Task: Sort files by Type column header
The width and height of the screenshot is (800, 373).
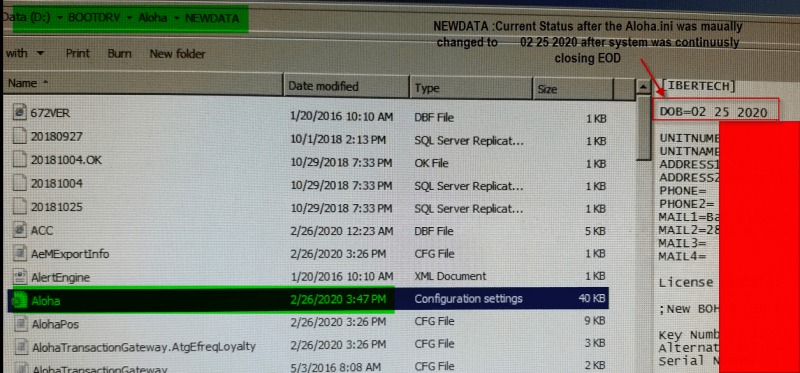Action: pyautogui.click(x=472, y=88)
